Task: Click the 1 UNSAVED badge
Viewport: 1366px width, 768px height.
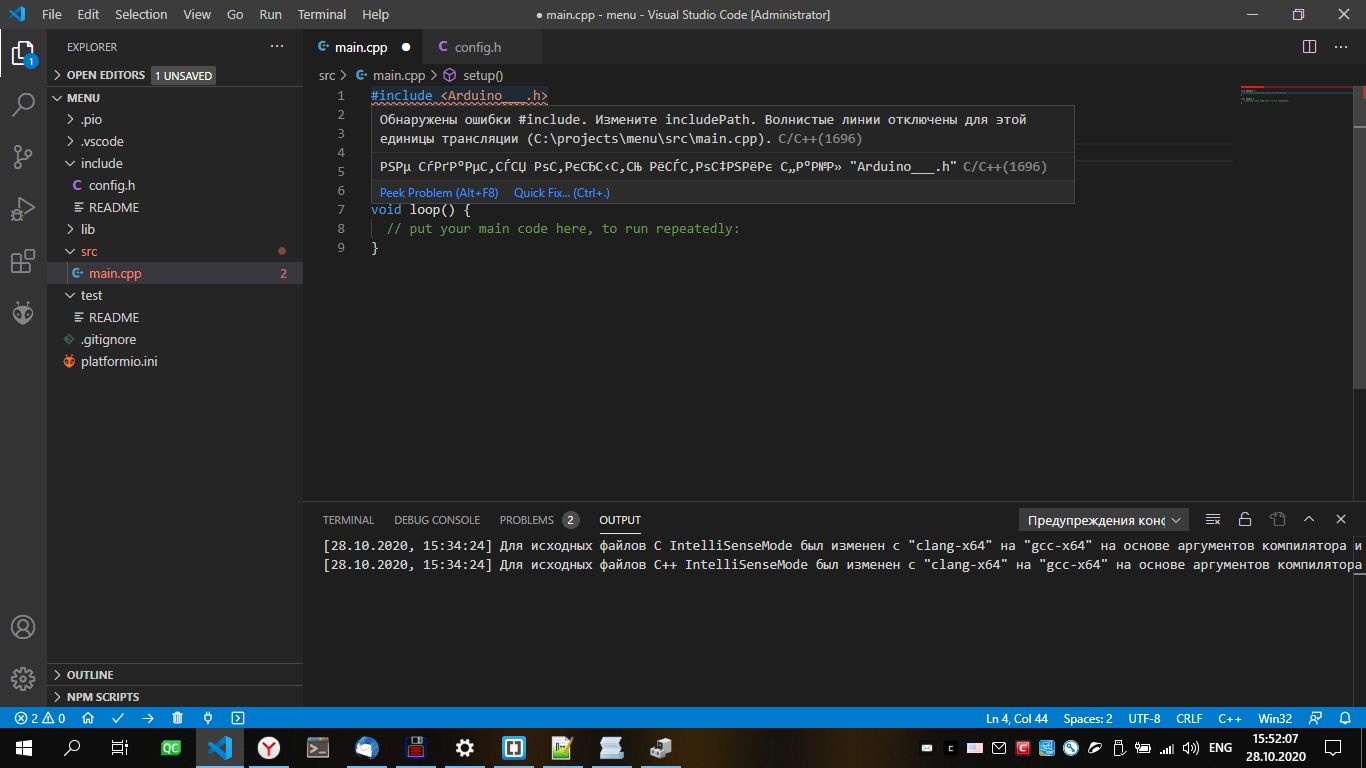Action: click(x=183, y=75)
